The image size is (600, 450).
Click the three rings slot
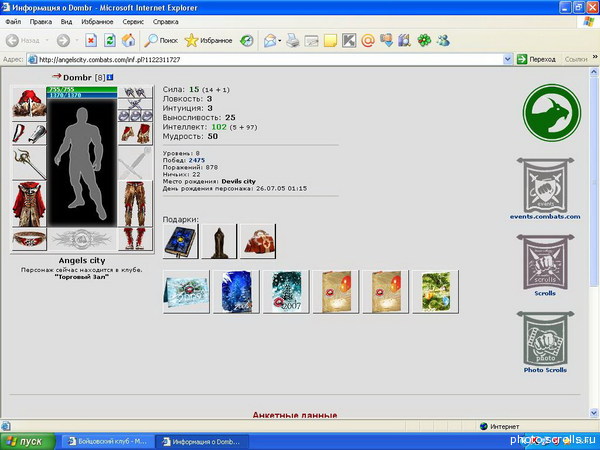(x=135, y=115)
